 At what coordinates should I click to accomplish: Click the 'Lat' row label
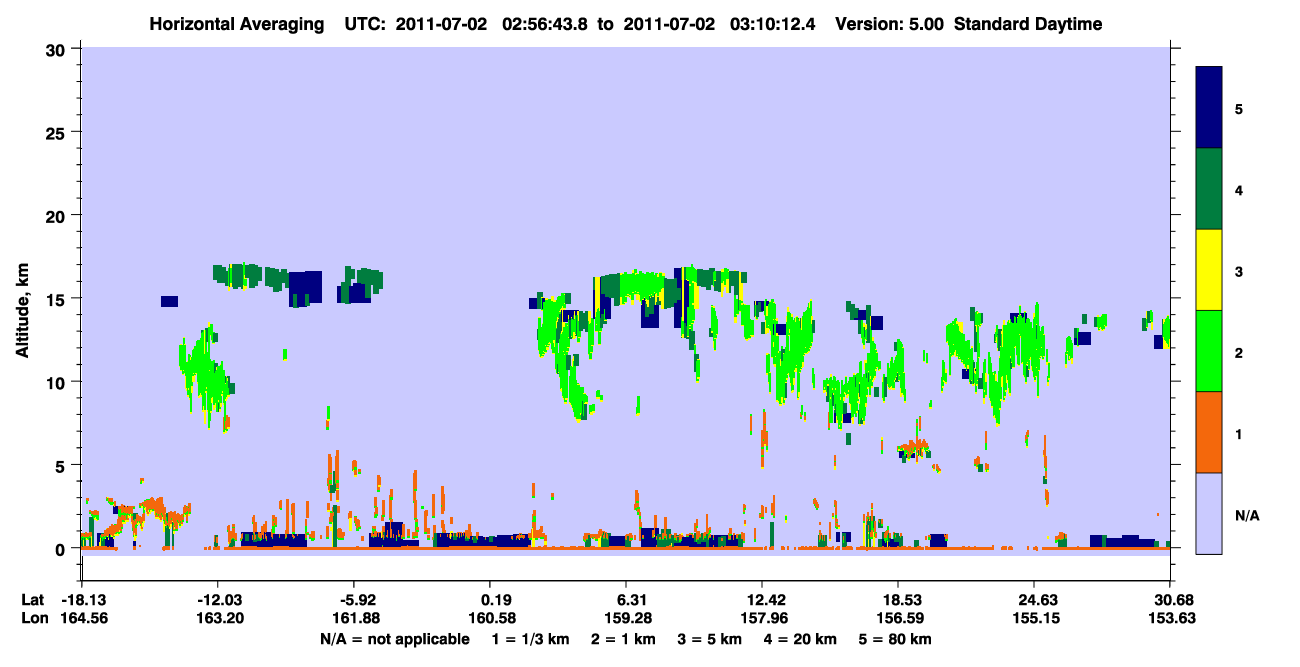pos(33,600)
